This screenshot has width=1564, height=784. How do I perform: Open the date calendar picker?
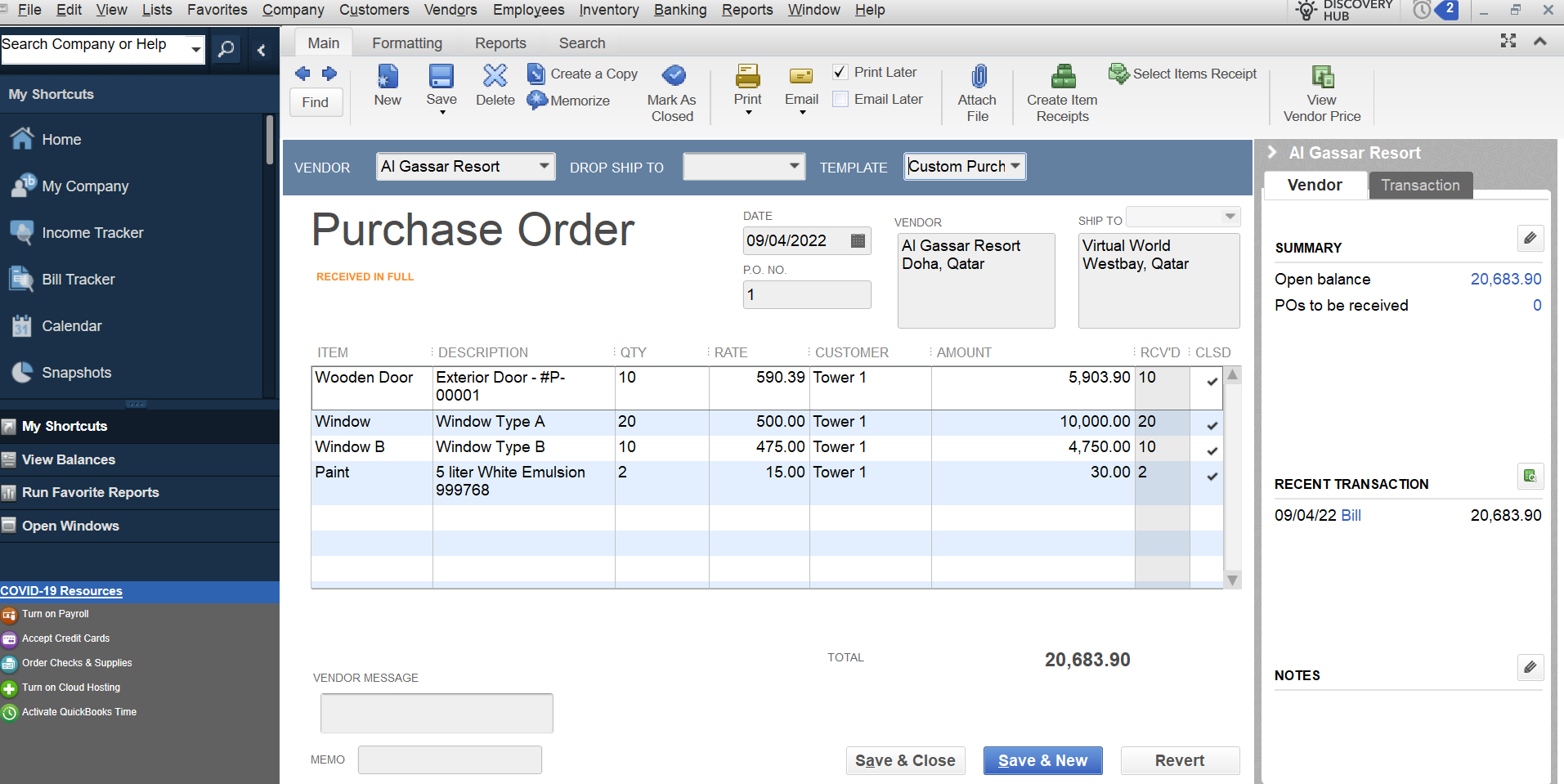(858, 240)
